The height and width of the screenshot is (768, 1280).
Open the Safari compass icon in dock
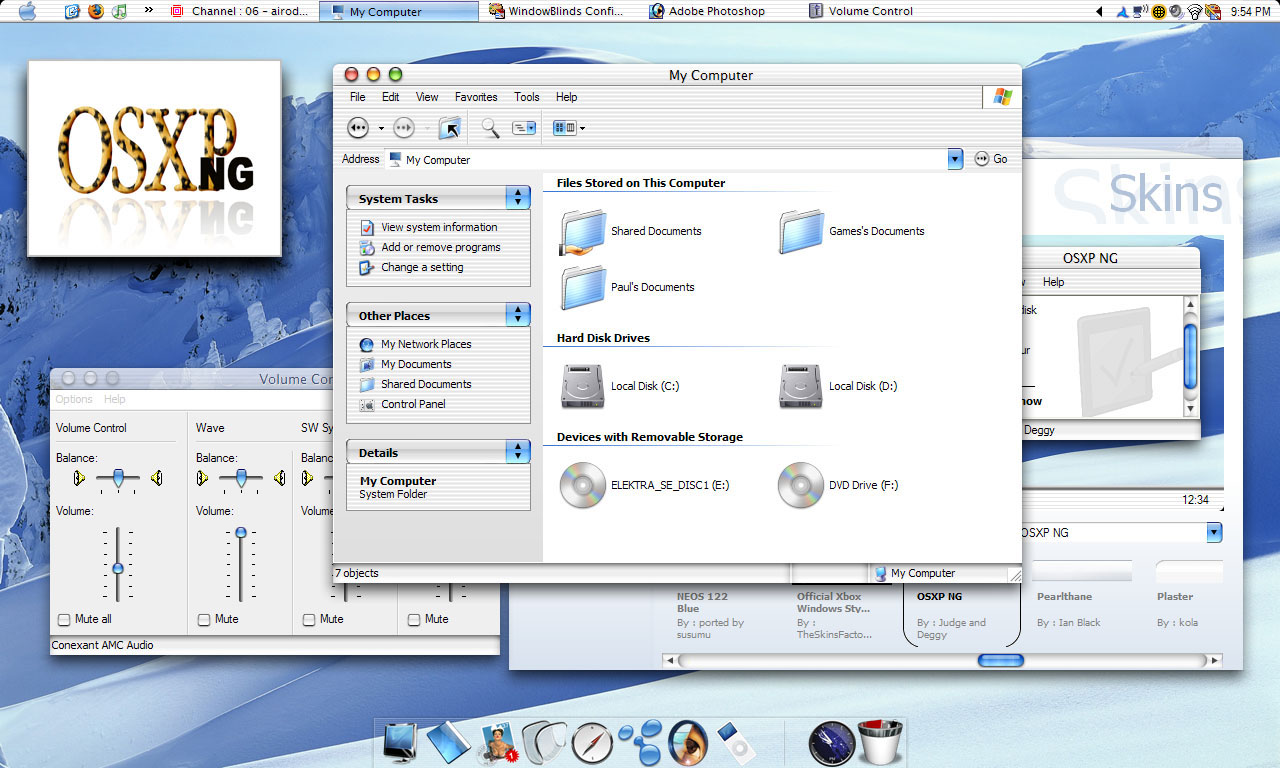(592, 743)
